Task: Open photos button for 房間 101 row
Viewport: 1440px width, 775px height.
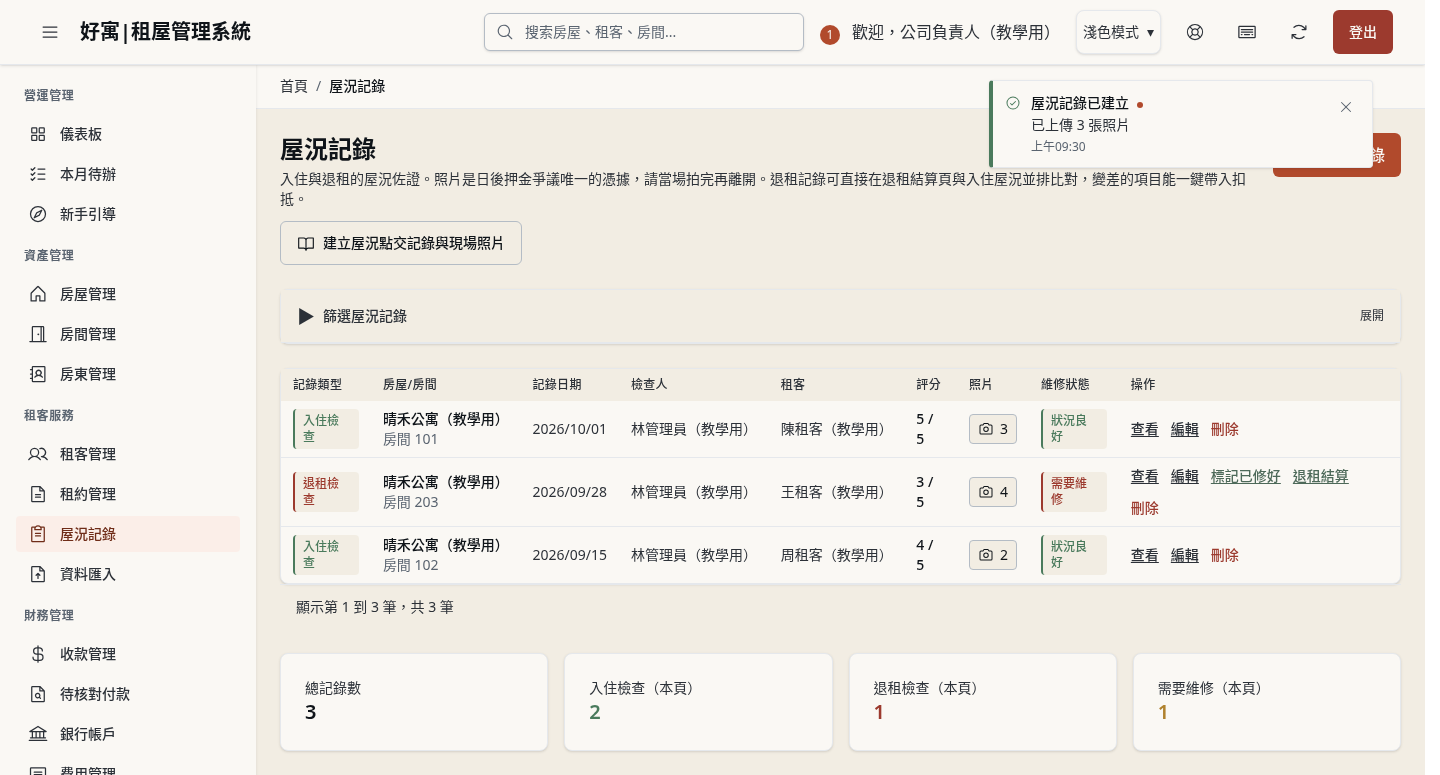Action: (993, 429)
